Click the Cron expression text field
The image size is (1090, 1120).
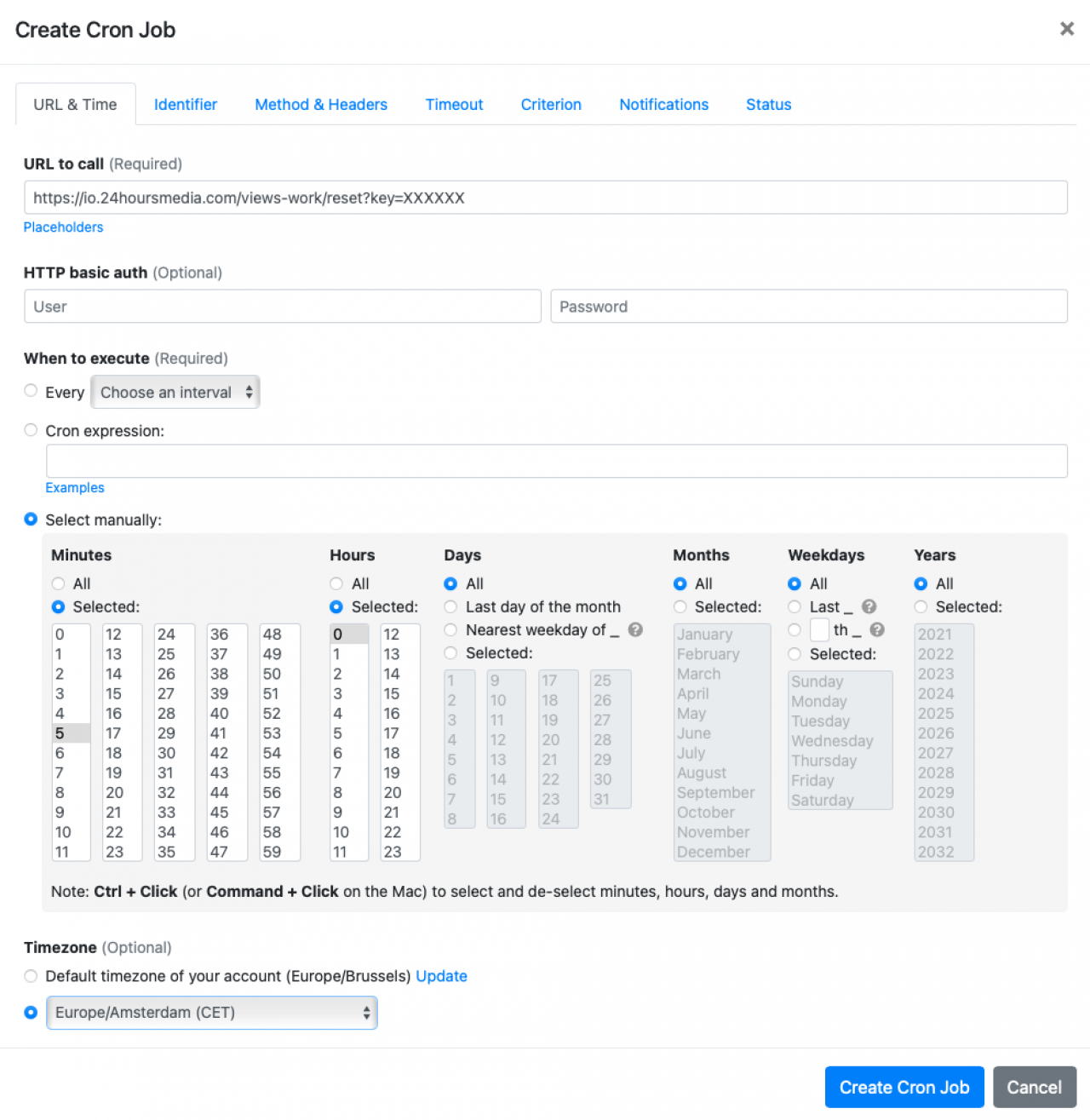point(557,461)
